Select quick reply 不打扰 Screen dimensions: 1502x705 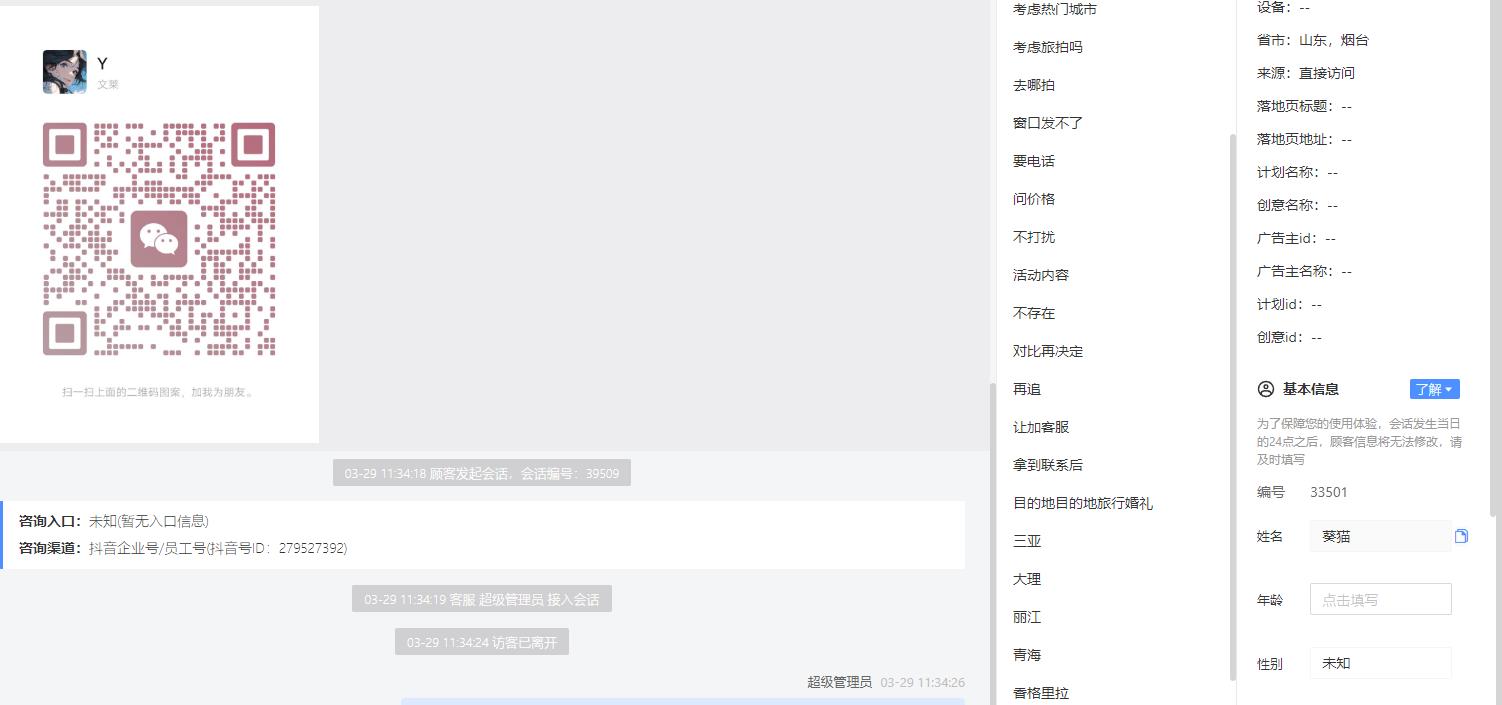point(1034,237)
